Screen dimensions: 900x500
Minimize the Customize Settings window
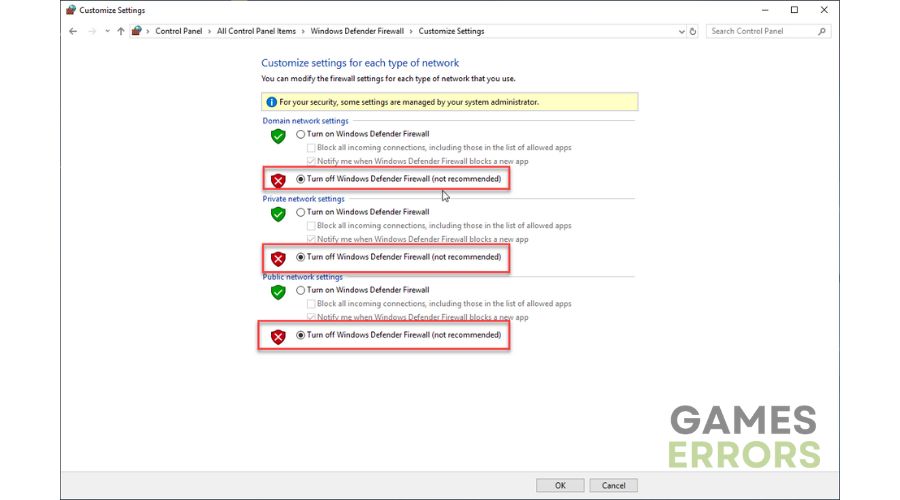click(765, 10)
